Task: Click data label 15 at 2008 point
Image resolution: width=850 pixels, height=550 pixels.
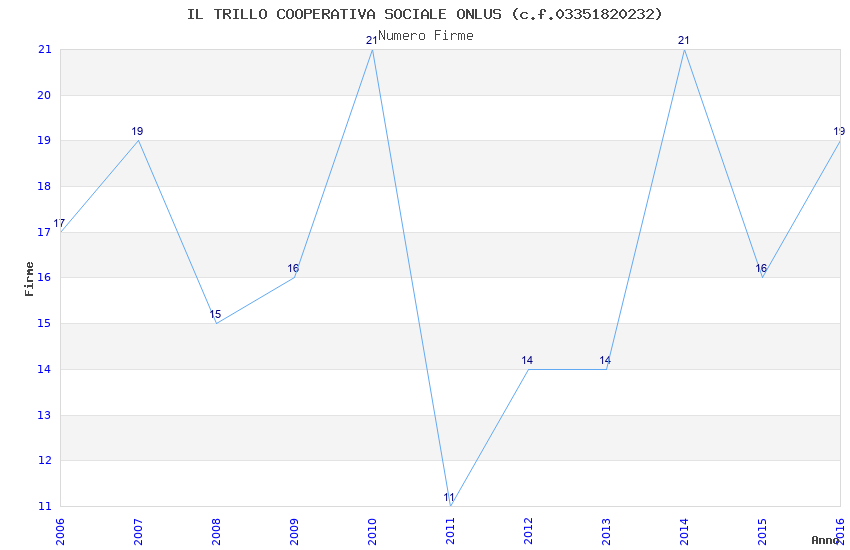Action: point(215,314)
